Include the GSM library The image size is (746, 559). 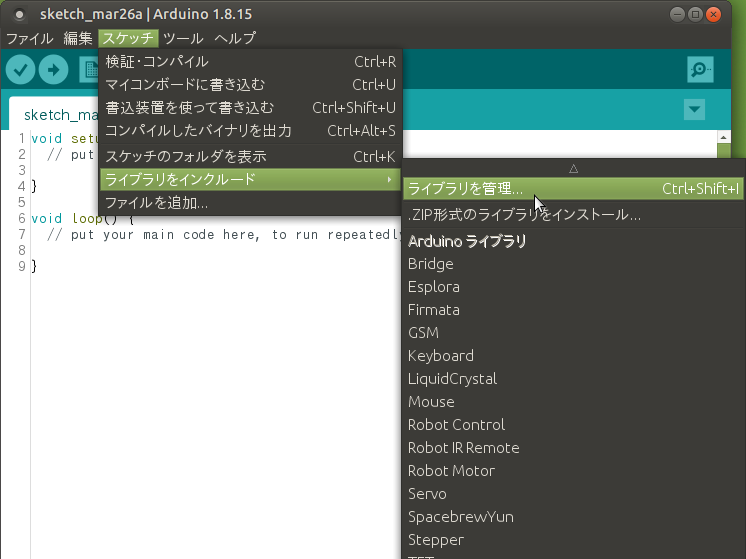(573, 333)
